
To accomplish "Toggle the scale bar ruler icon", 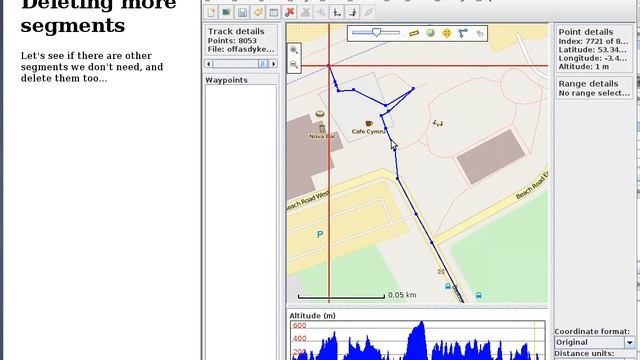I will point(414,33).
